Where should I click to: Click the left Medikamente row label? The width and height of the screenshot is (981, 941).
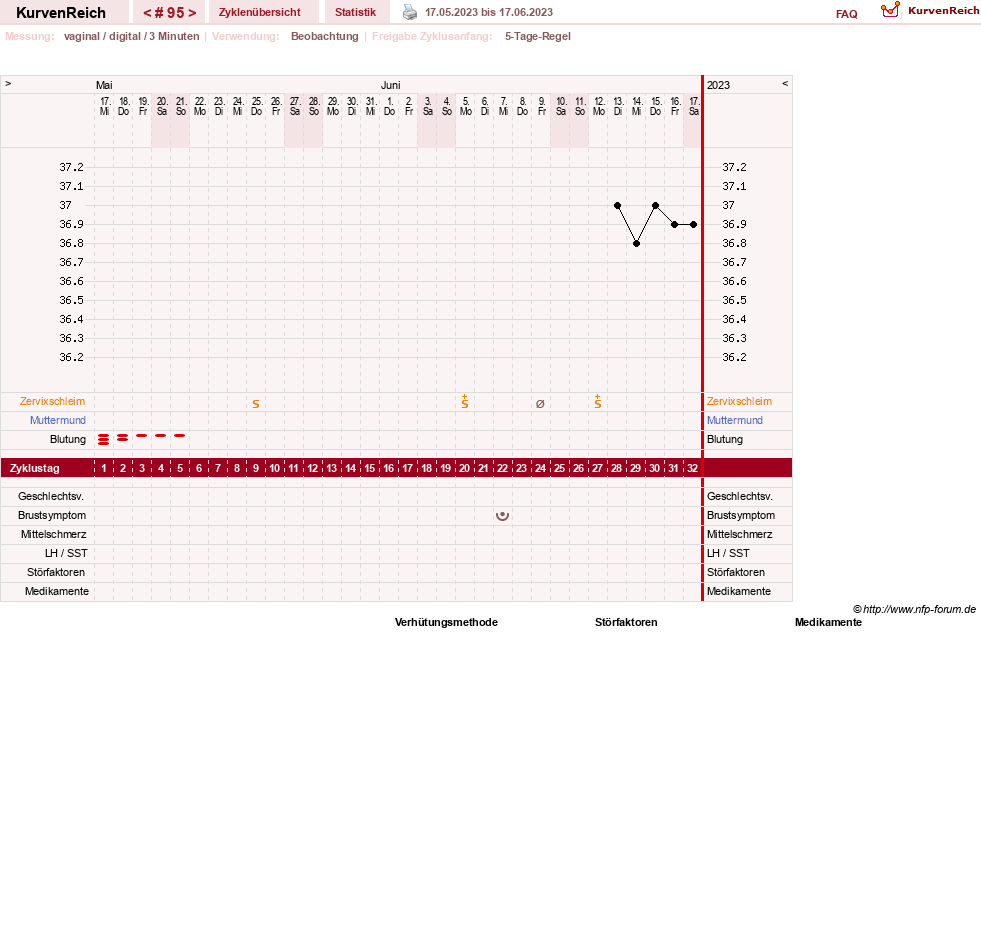coord(57,591)
